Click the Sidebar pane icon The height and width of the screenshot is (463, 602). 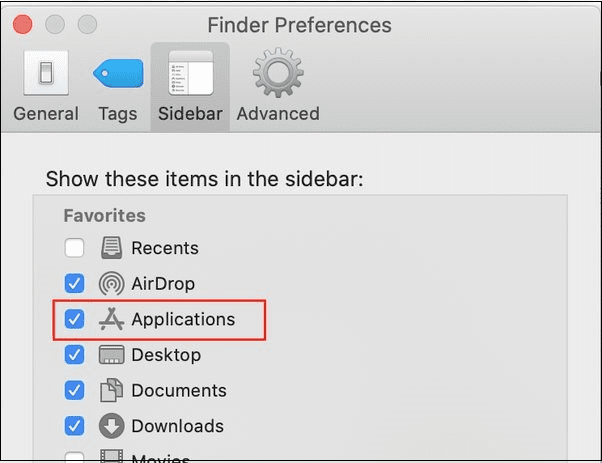click(x=190, y=73)
